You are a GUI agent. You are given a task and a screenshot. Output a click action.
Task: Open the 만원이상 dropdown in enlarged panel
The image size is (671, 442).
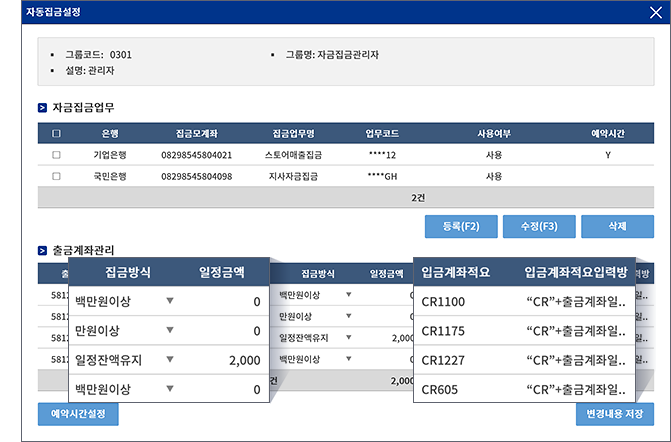[x=169, y=331]
